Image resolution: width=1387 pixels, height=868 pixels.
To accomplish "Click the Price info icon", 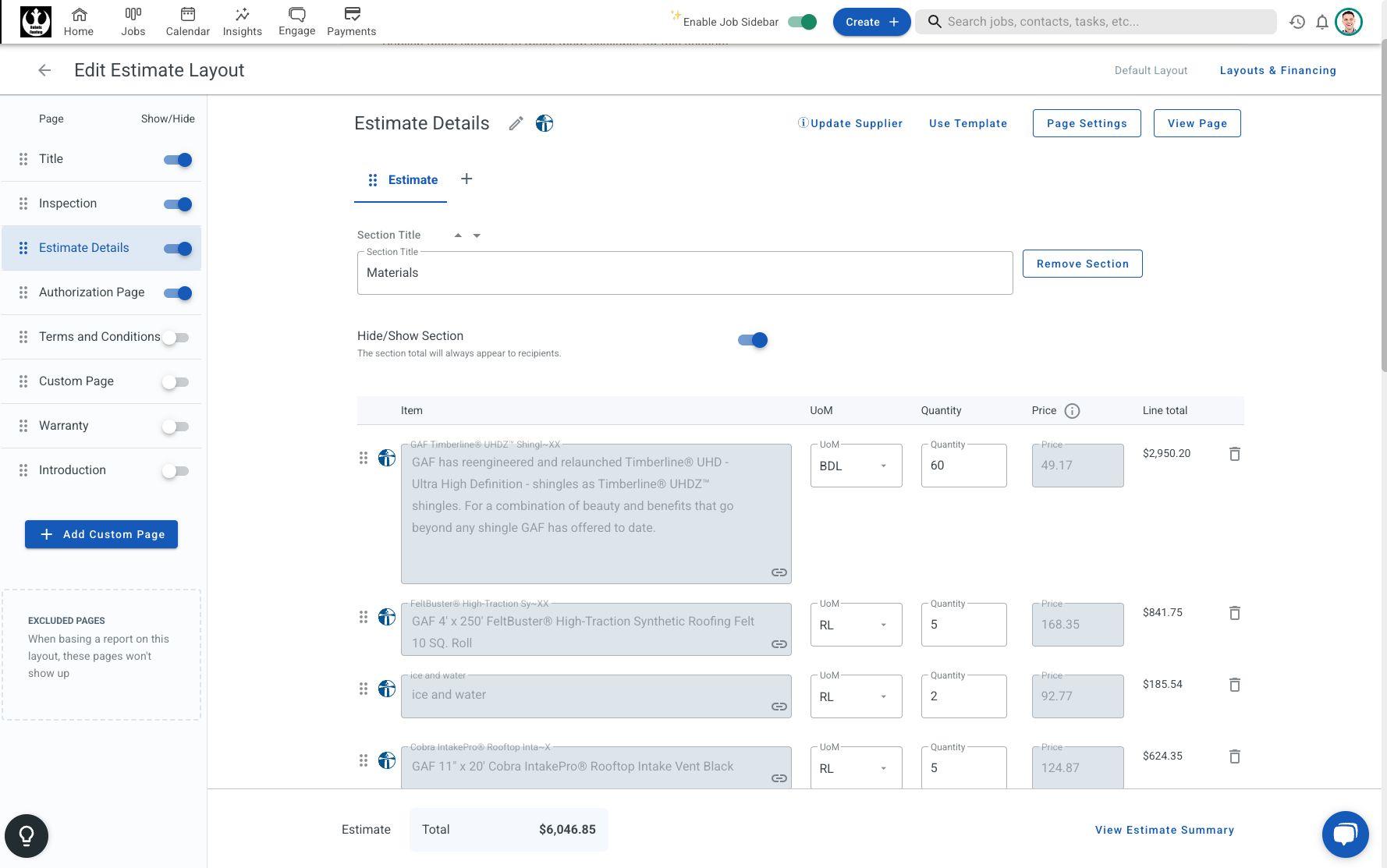I will click(1072, 411).
